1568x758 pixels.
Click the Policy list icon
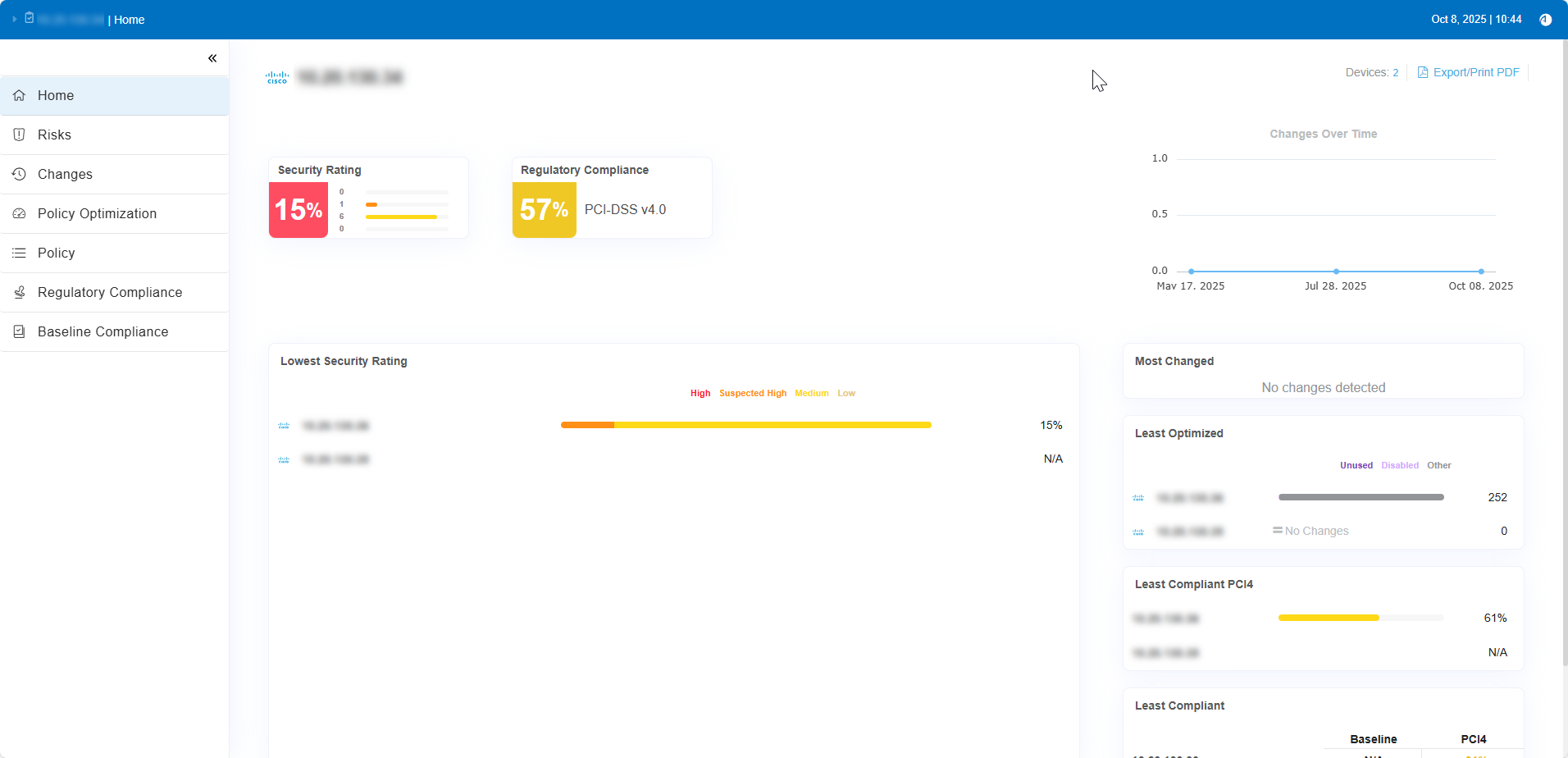click(19, 253)
